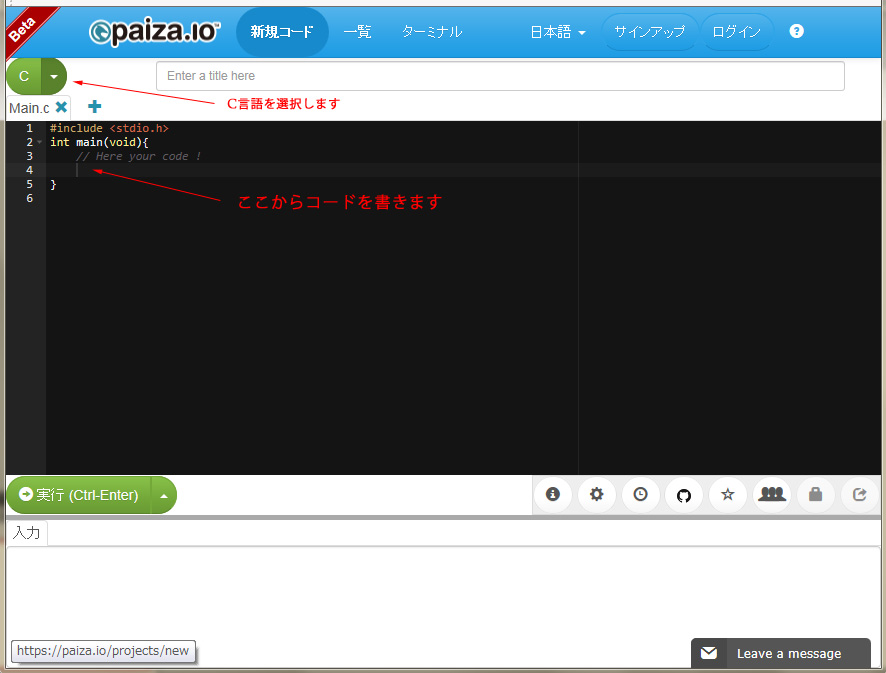Open the 日本語 language dropdown

click(x=557, y=32)
